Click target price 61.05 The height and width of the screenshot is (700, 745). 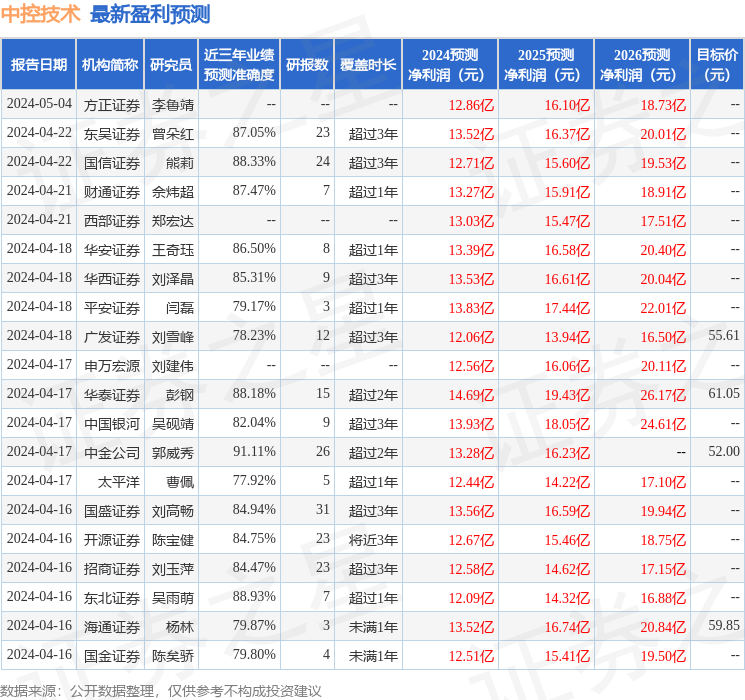(x=724, y=393)
